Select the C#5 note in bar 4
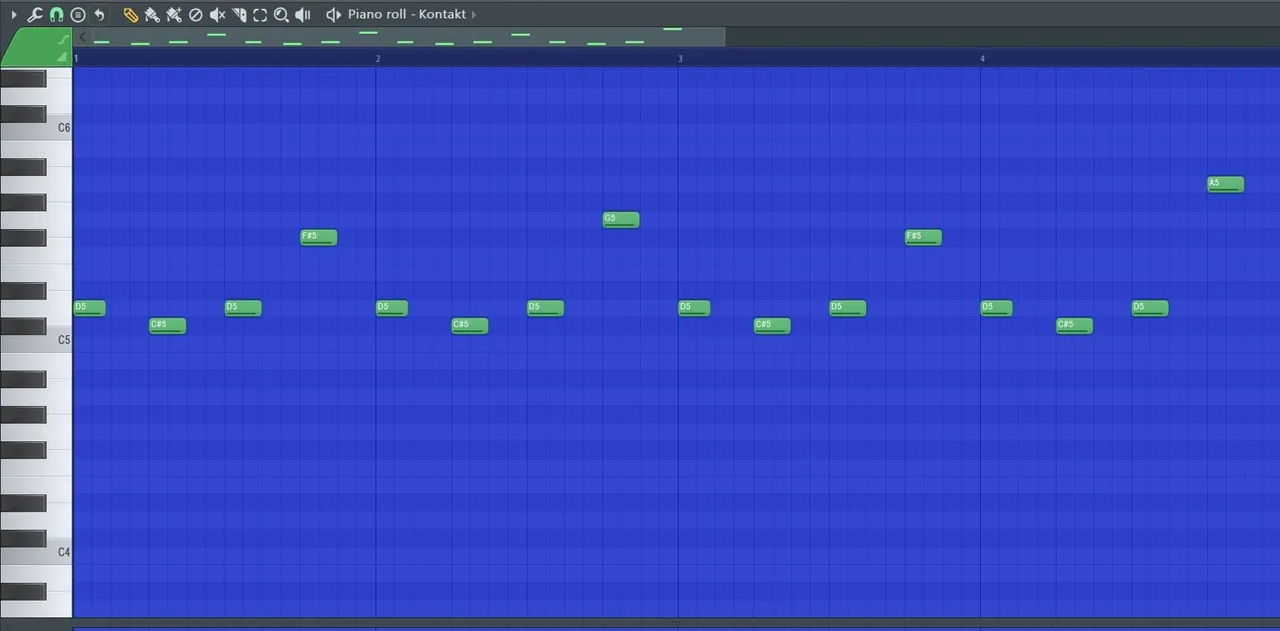The image size is (1280, 631). [x=1075, y=326]
